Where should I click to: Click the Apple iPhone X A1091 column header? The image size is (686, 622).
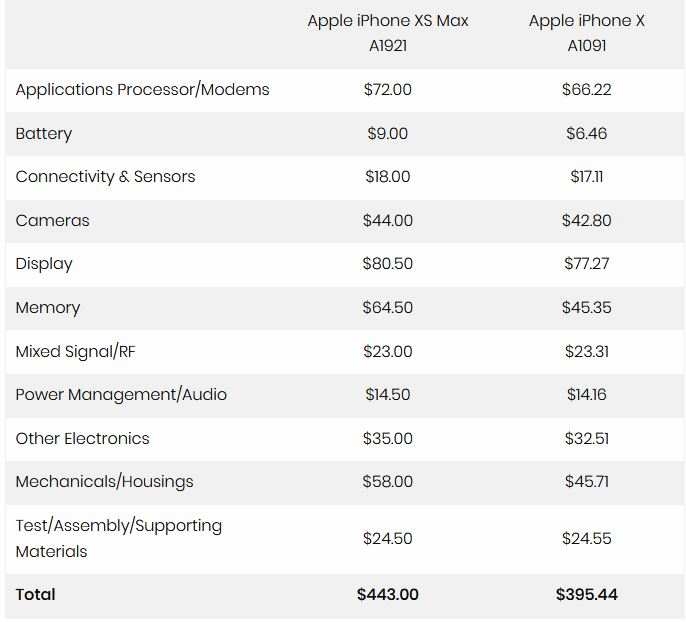[586, 33]
